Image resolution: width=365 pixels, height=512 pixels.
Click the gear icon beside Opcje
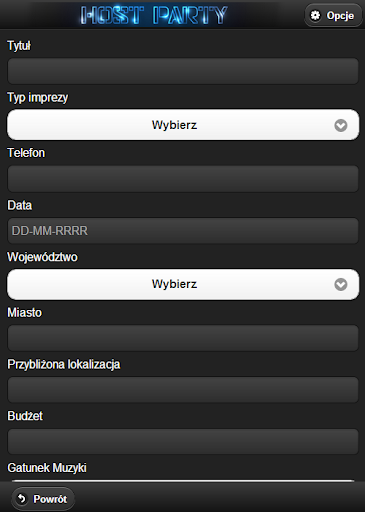coord(315,15)
